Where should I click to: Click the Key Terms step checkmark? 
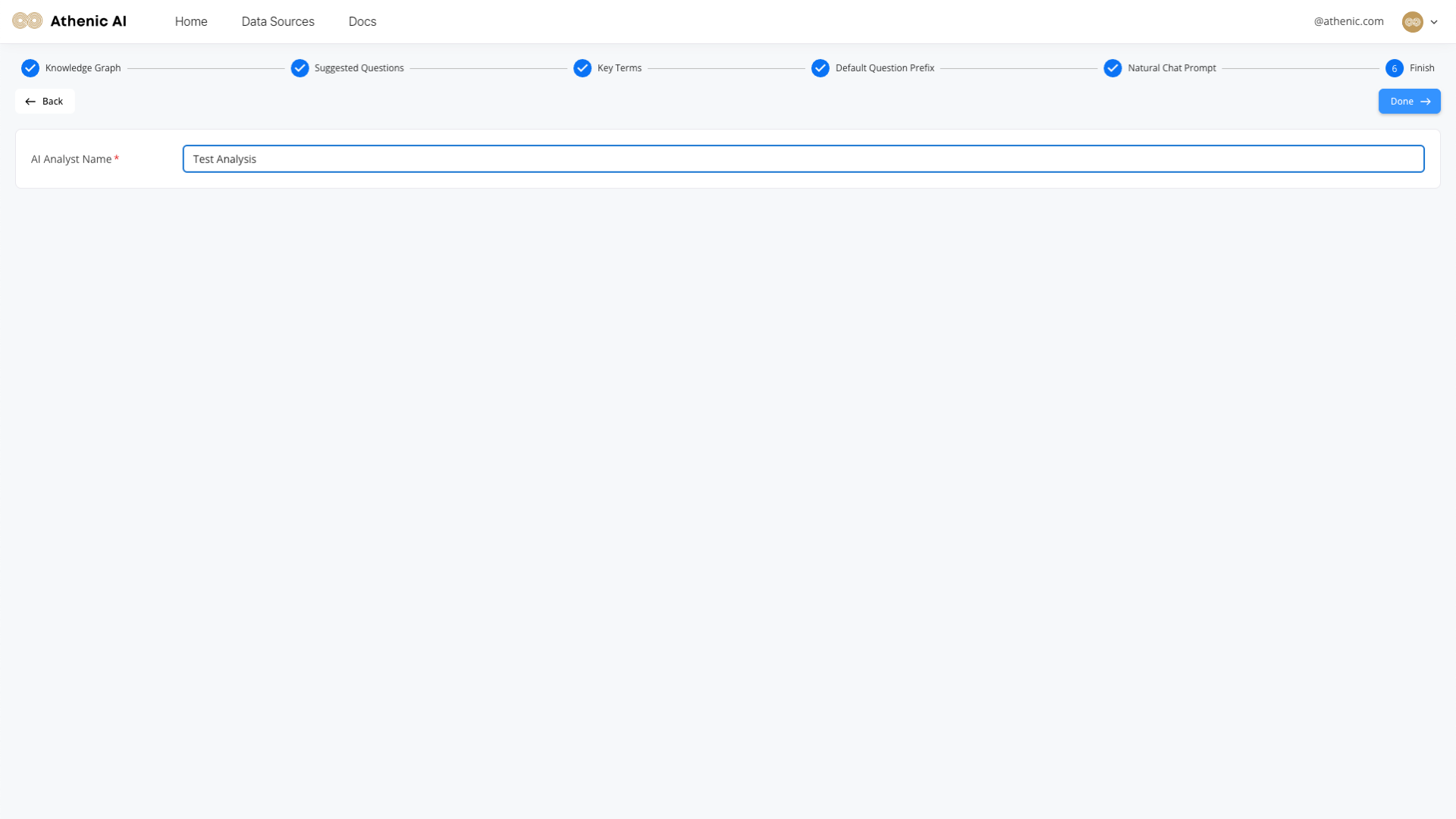582,68
